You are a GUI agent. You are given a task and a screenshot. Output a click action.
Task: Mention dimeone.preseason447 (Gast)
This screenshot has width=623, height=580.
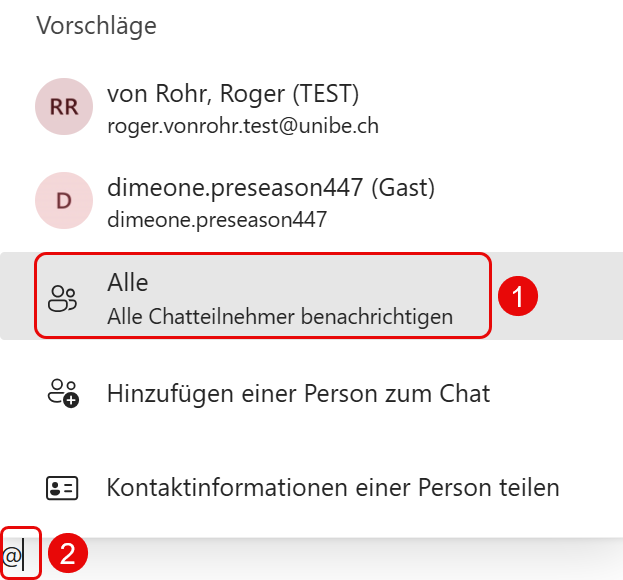tap(312, 201)
